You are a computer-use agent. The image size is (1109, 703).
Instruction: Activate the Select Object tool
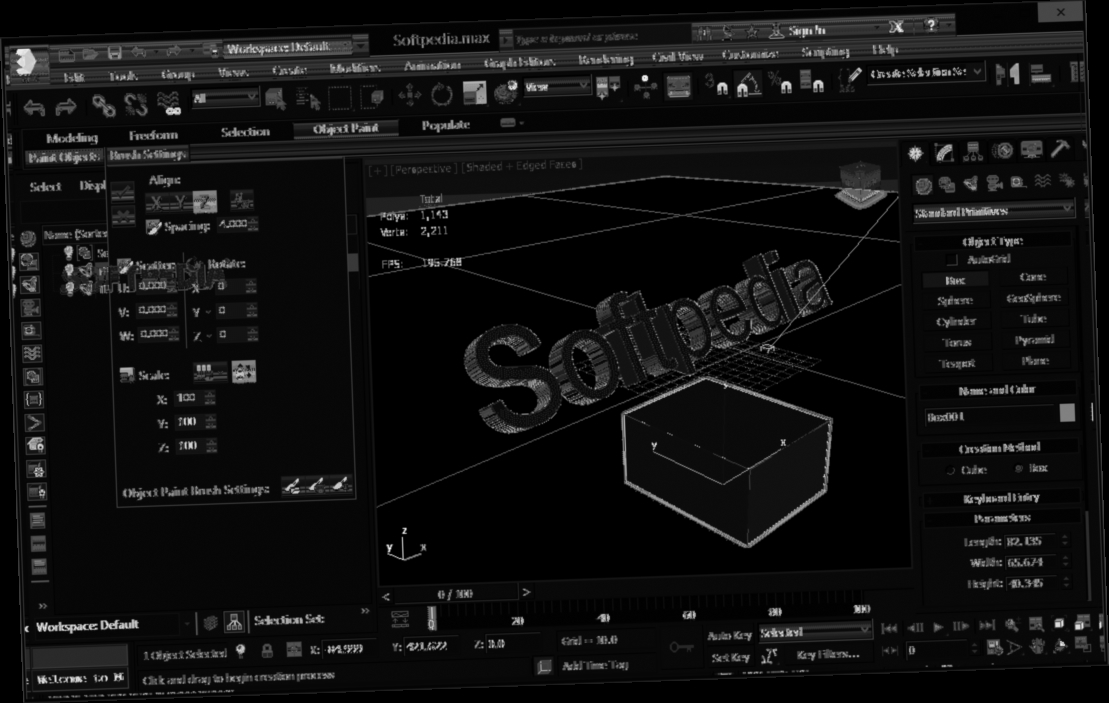point(276,99)
